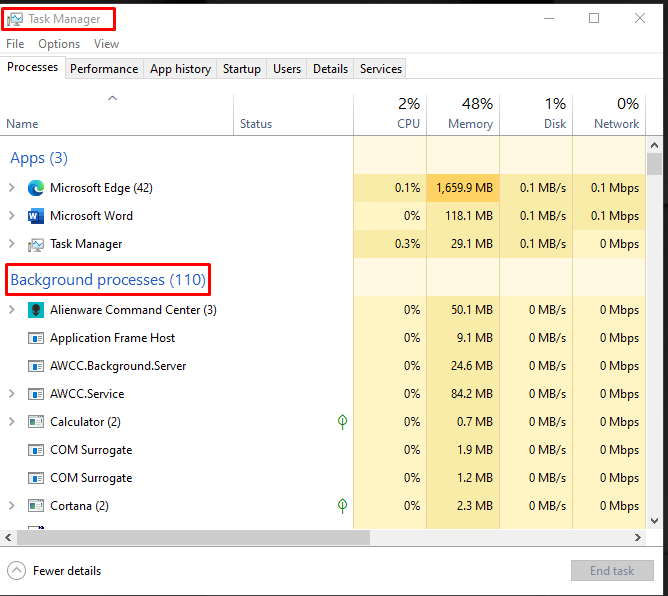Expand the Task Manager app entry
This screenshot has width=668, height=596.
coord(12,244)
